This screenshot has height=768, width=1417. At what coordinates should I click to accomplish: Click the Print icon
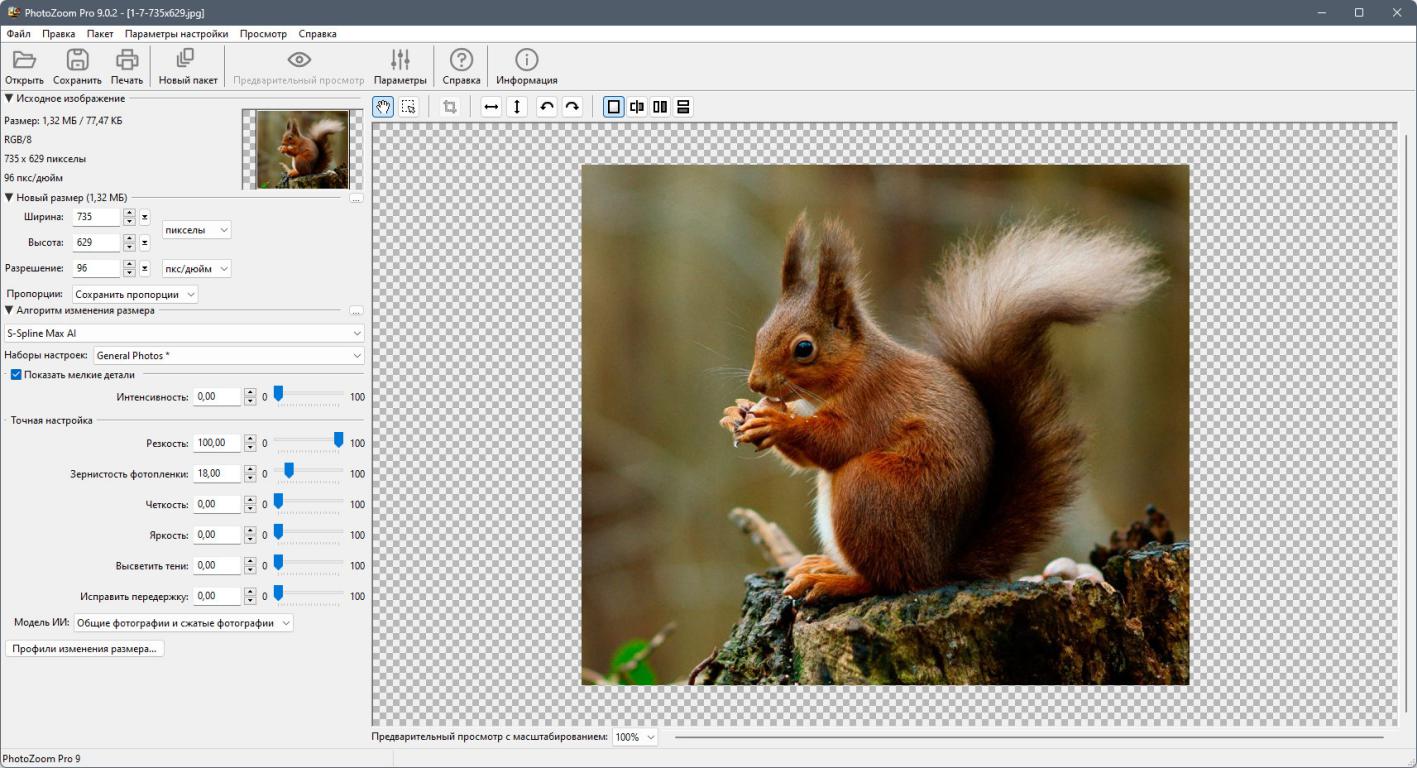click(127, 61)
